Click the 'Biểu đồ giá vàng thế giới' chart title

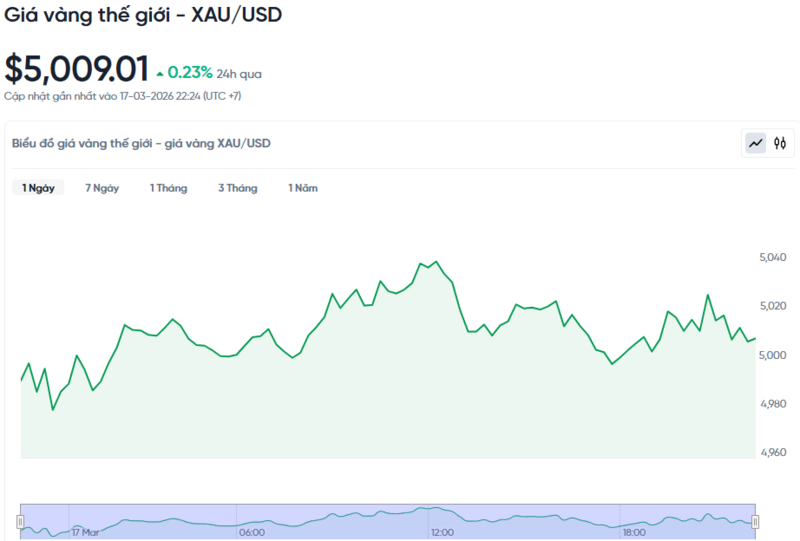coord(141,144)
